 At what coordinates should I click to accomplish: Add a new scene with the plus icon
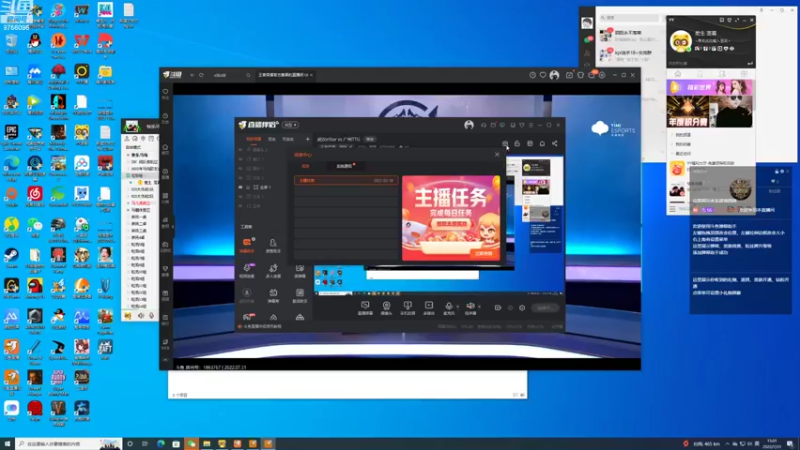point(308,139)
